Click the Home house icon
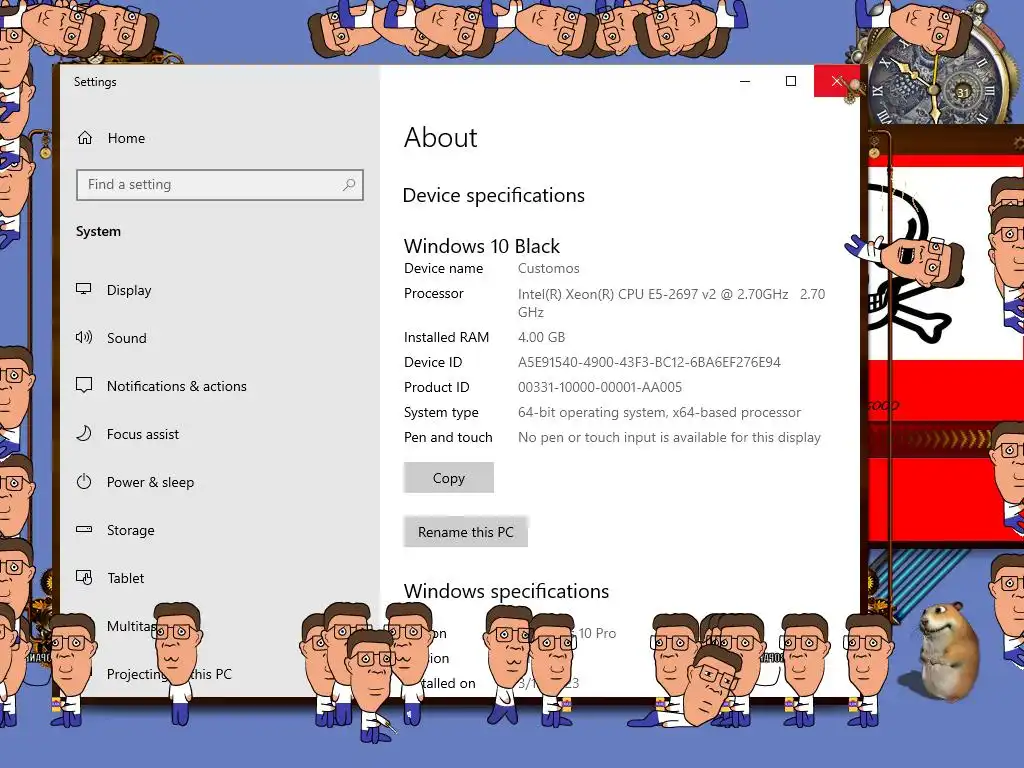 coord(85,138)
